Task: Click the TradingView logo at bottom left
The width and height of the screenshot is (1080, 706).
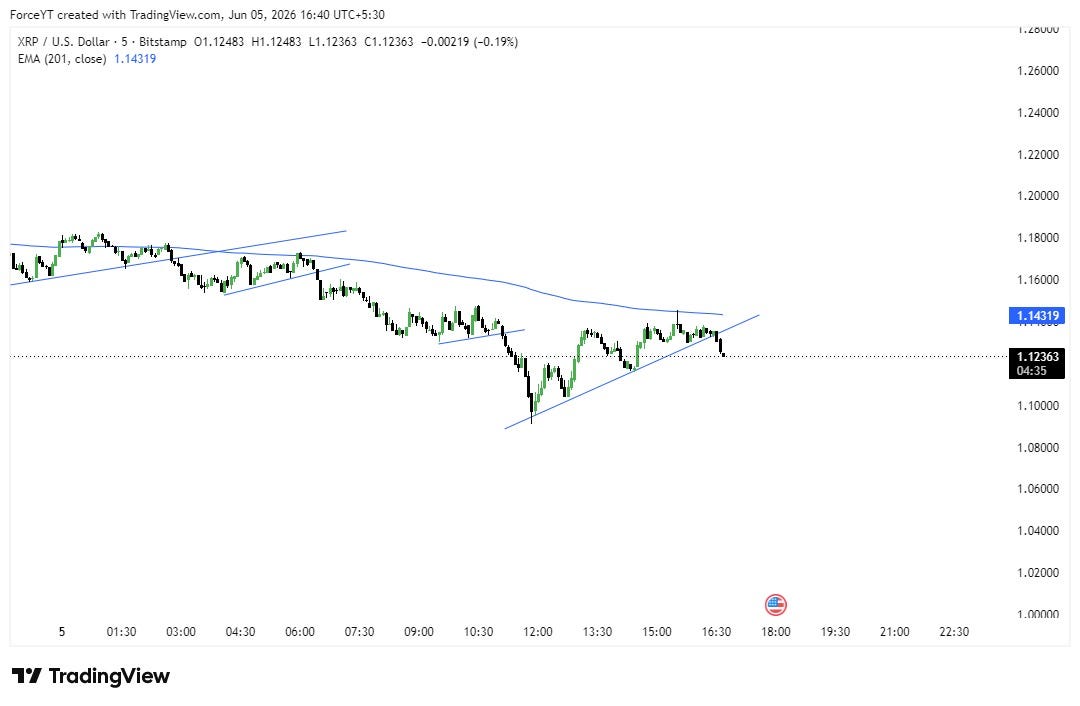Action: (90, 676)
